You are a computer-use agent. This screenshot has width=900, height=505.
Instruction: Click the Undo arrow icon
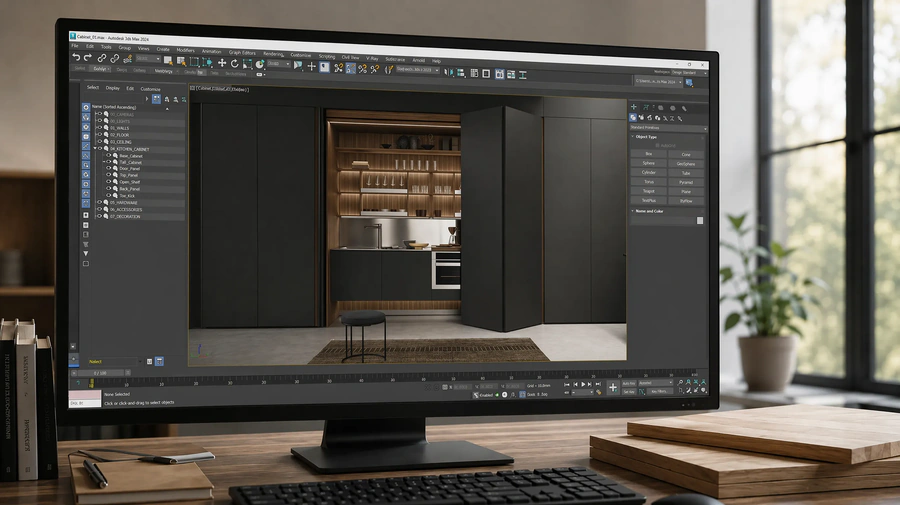[76, 57]
